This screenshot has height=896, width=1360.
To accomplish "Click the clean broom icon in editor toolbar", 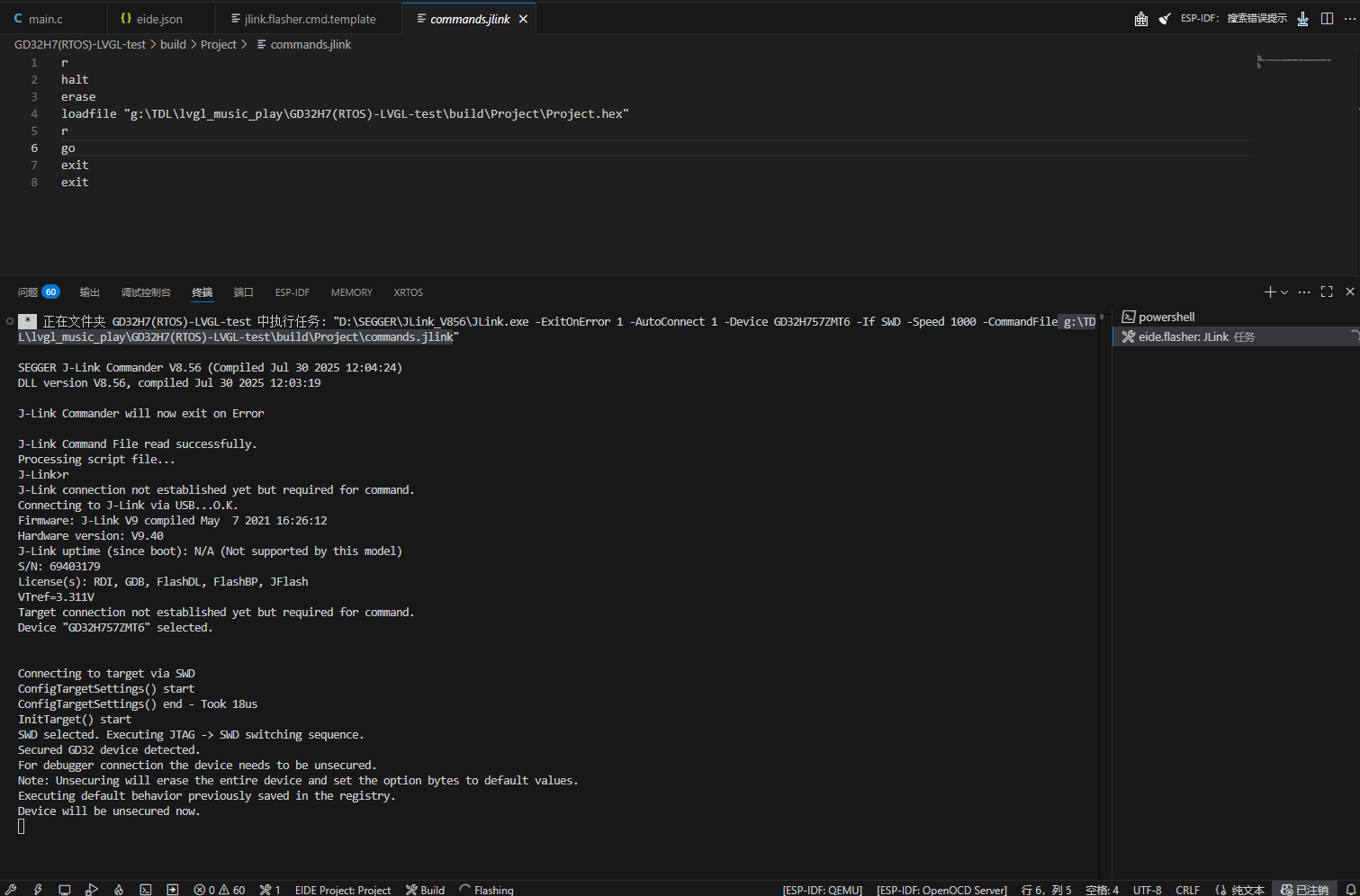I will pyautogui.click(x=1165, y=19).
